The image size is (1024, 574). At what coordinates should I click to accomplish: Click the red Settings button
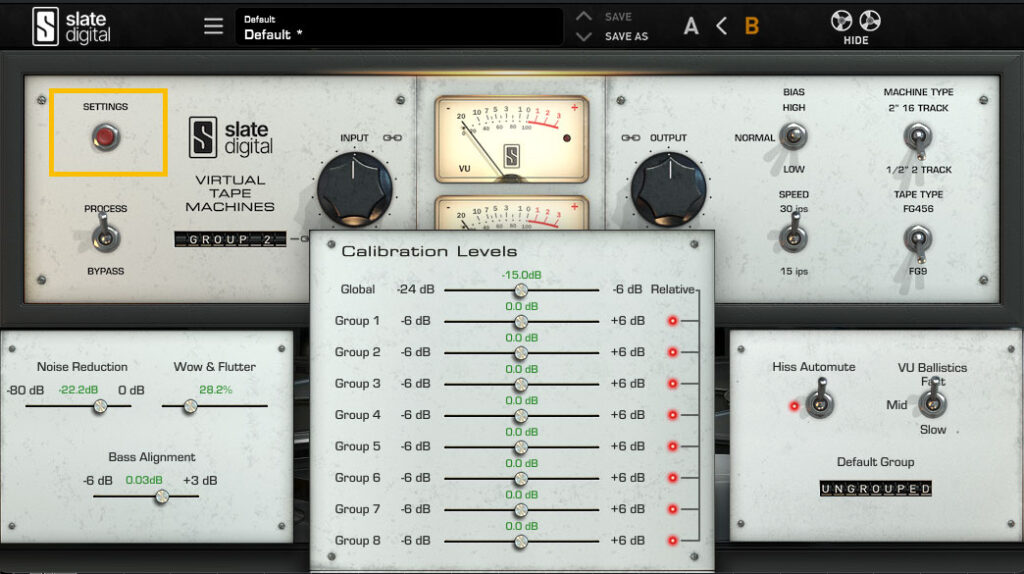coord(105,137)
